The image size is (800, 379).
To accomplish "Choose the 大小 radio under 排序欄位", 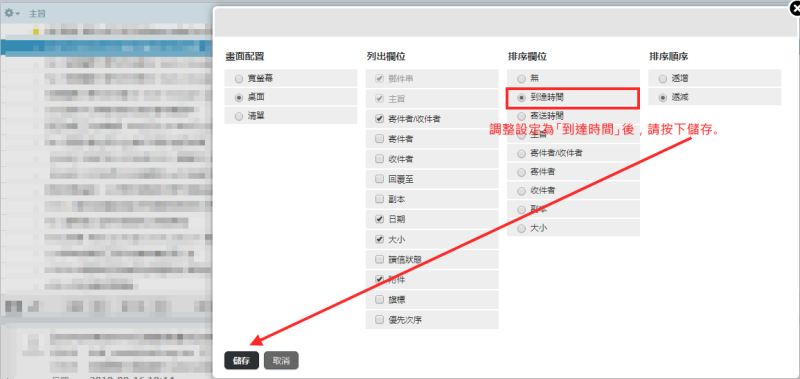I will click(x=521, y=229).
